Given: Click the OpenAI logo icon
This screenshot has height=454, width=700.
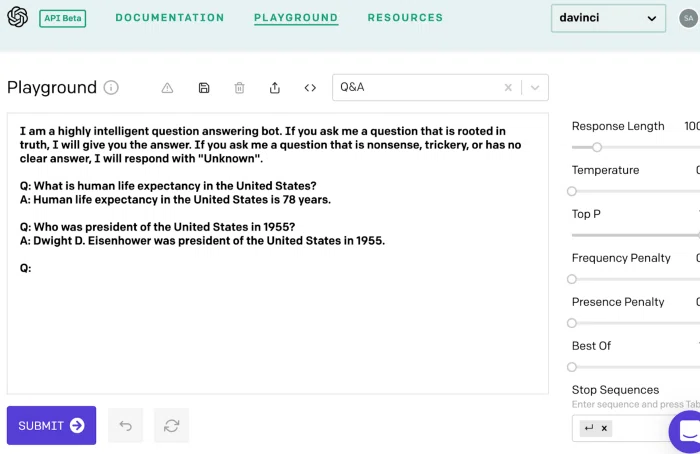Looking at the screenshot, I should click(17, 17).
